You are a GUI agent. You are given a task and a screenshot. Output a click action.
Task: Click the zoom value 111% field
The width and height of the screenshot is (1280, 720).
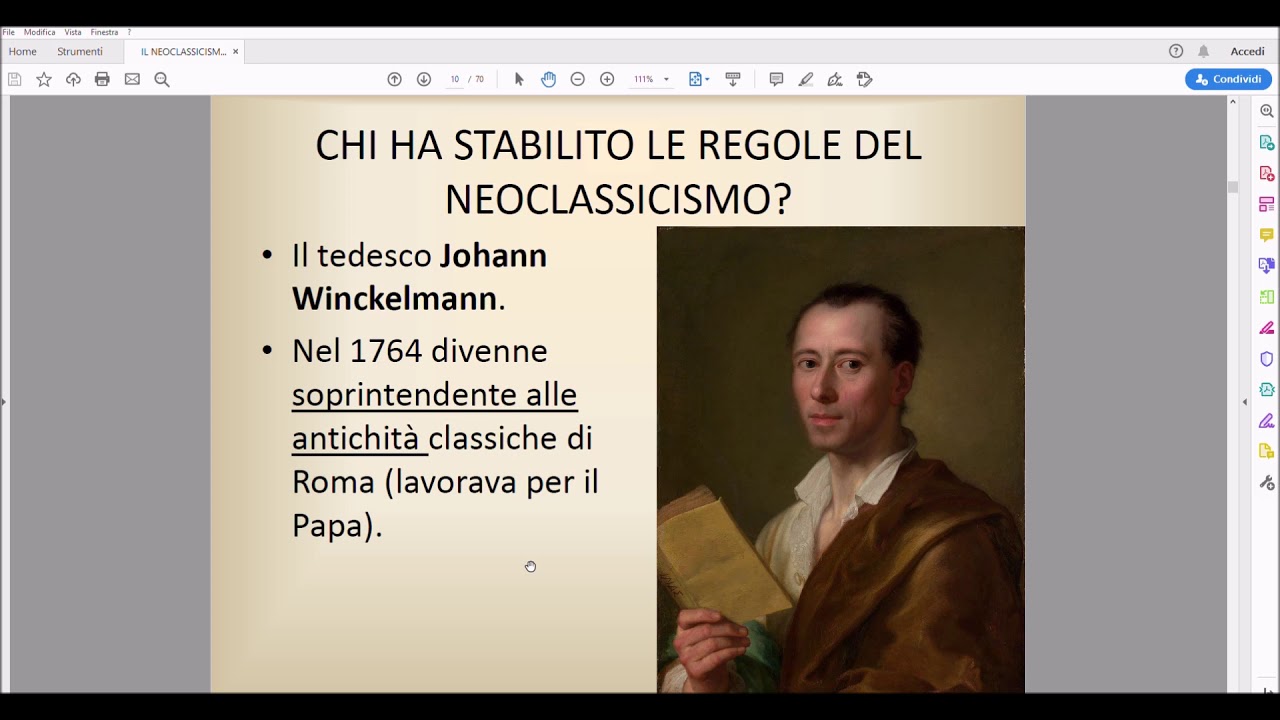coord(643,79)
